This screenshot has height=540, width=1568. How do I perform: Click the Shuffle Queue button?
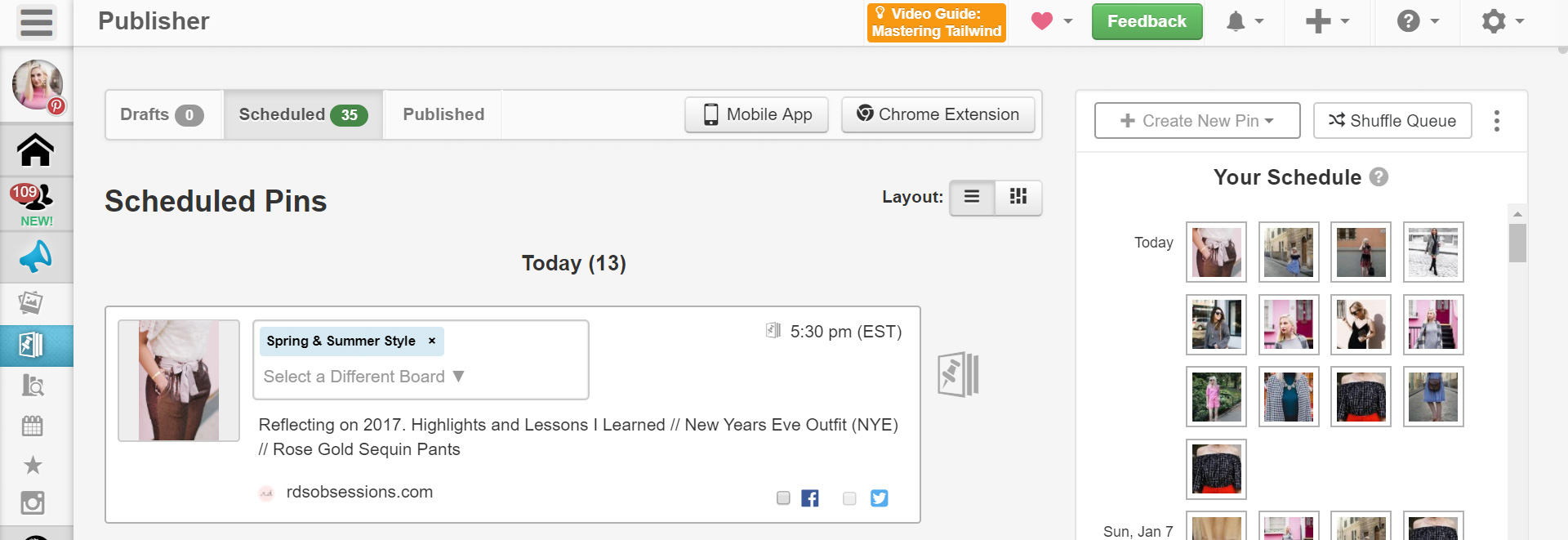point(1392,121)
